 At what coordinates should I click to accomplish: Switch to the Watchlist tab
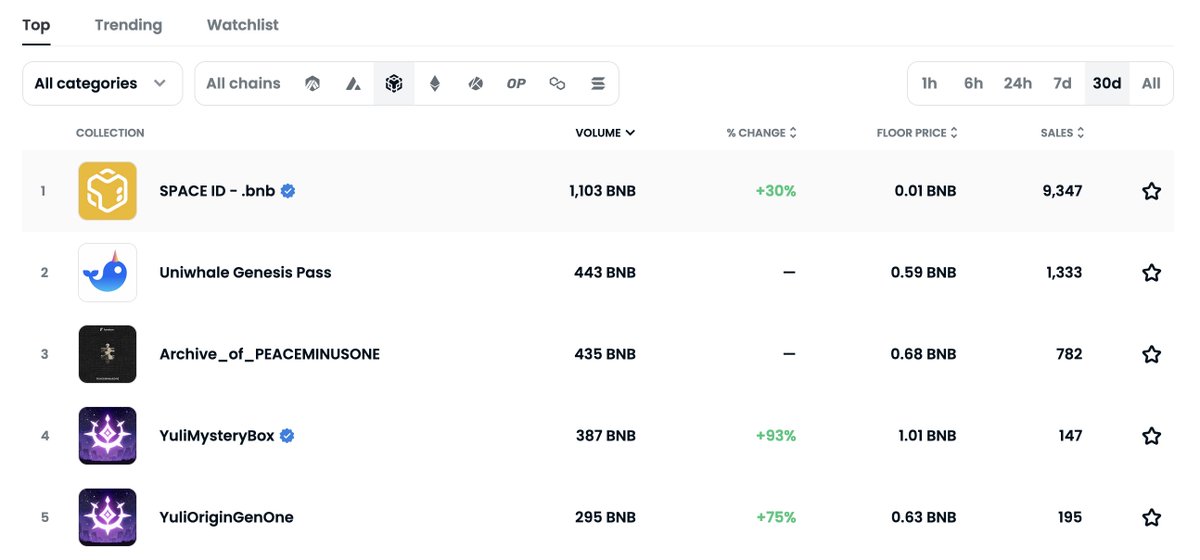coord(243,25)
